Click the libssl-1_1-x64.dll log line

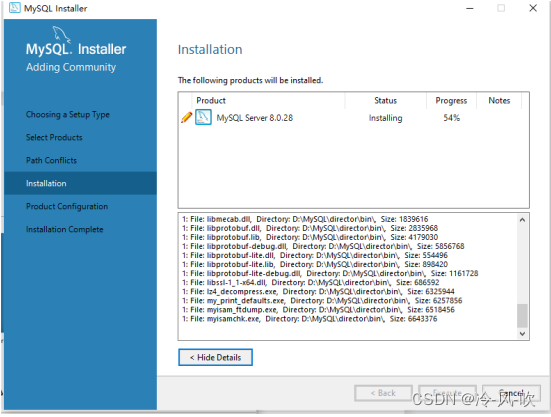(x=310, y=282)
